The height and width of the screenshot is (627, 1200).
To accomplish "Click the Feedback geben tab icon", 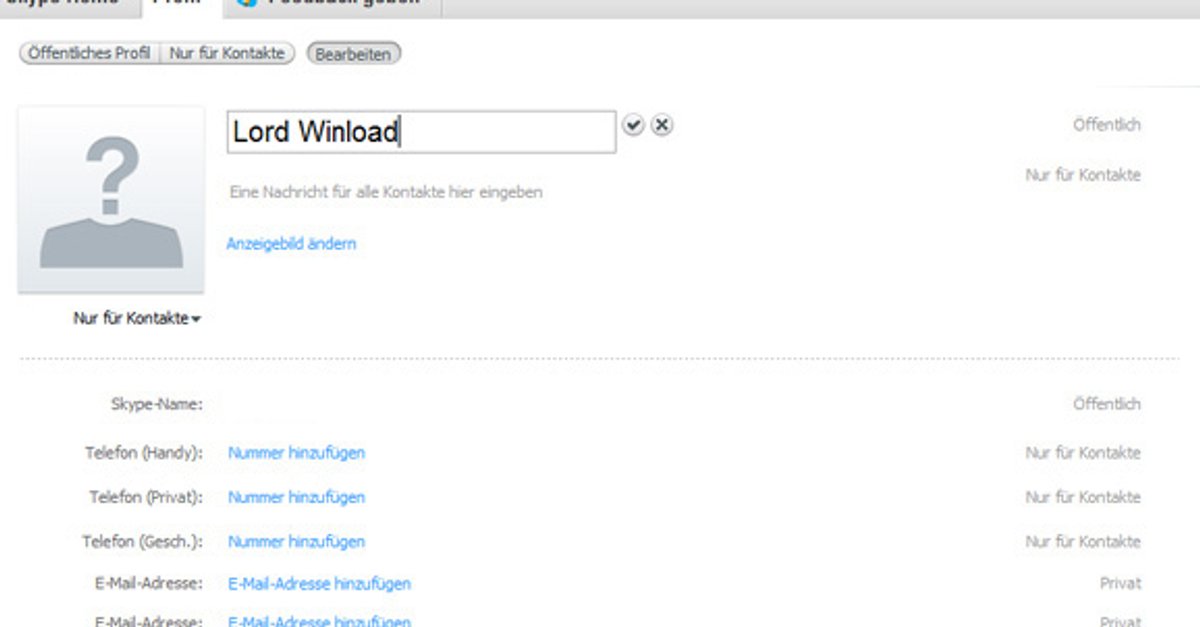I will point(247,3).
